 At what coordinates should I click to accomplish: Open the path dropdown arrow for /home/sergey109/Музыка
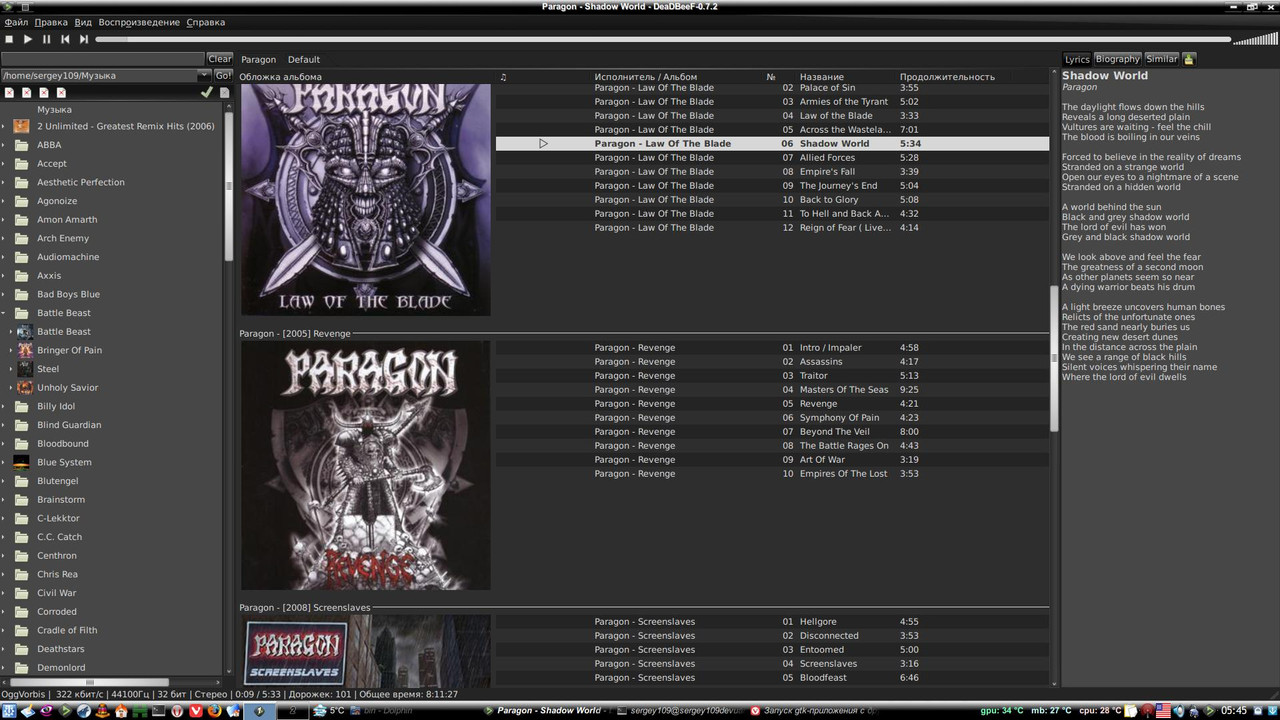204,75
